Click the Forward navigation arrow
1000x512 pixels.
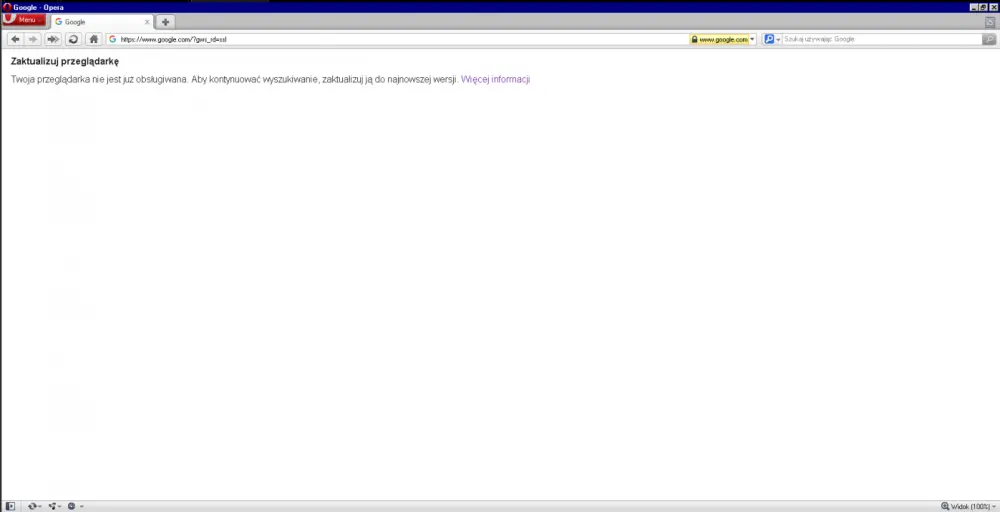click(x=33, y=39)
